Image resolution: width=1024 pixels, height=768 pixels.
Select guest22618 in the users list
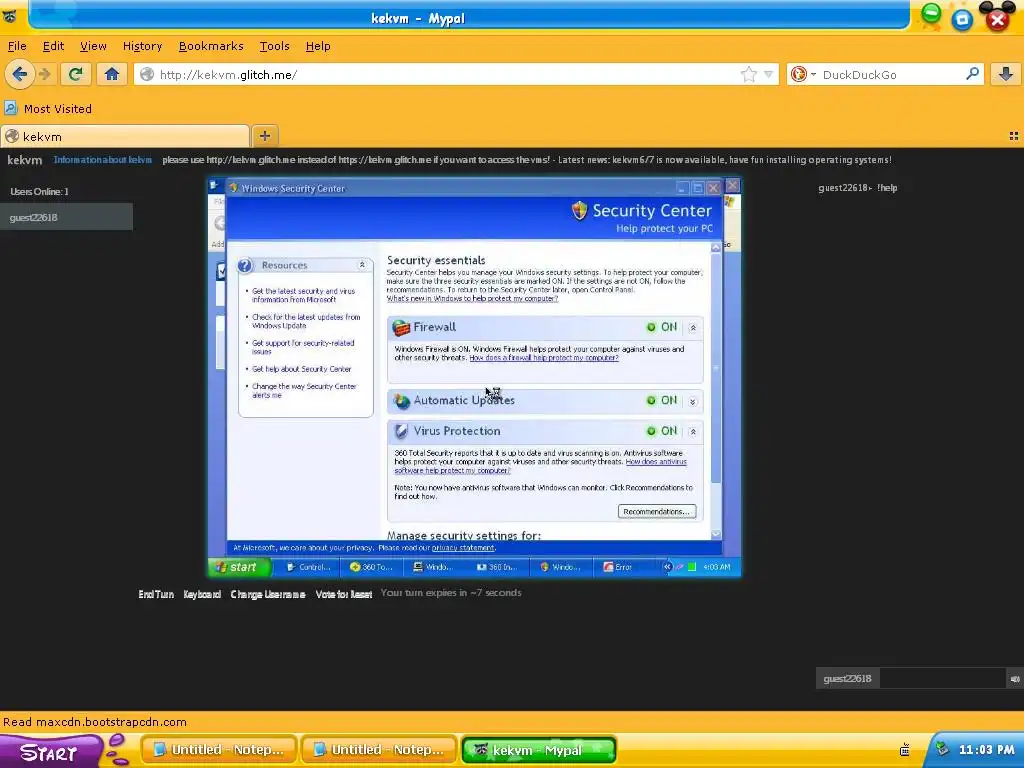67,217
